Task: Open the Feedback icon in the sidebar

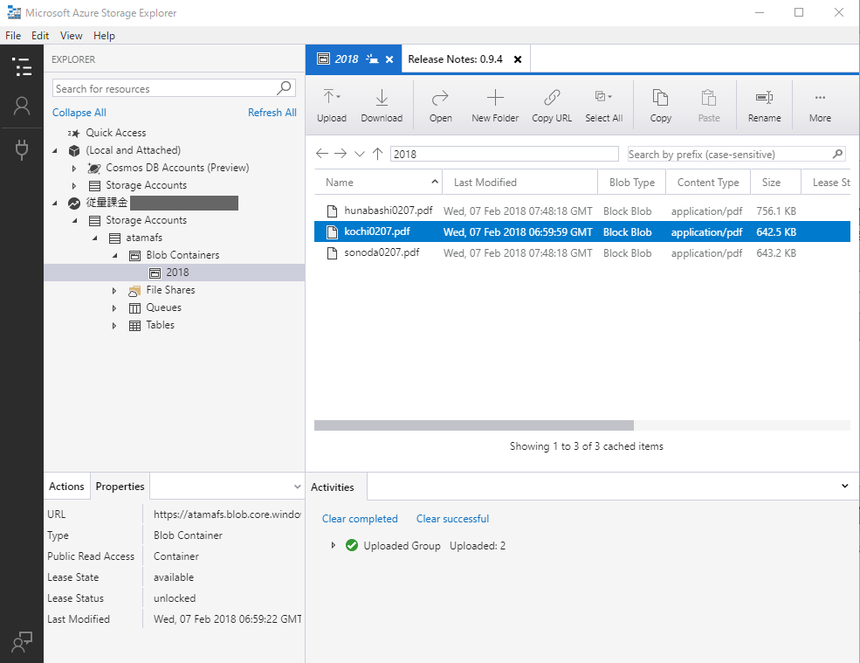Action: [22, 642]
